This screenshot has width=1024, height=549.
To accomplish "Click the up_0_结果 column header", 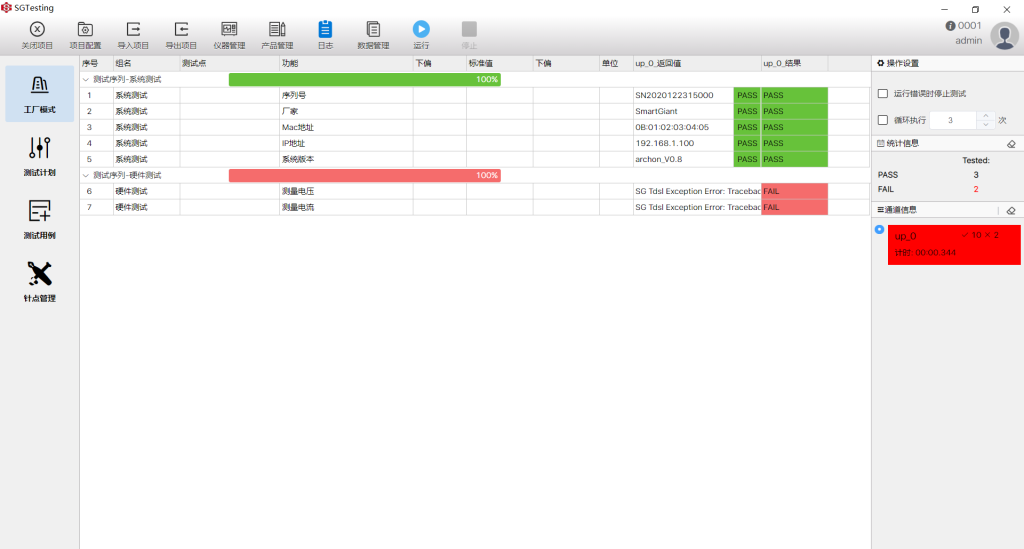I will point(794,63).
